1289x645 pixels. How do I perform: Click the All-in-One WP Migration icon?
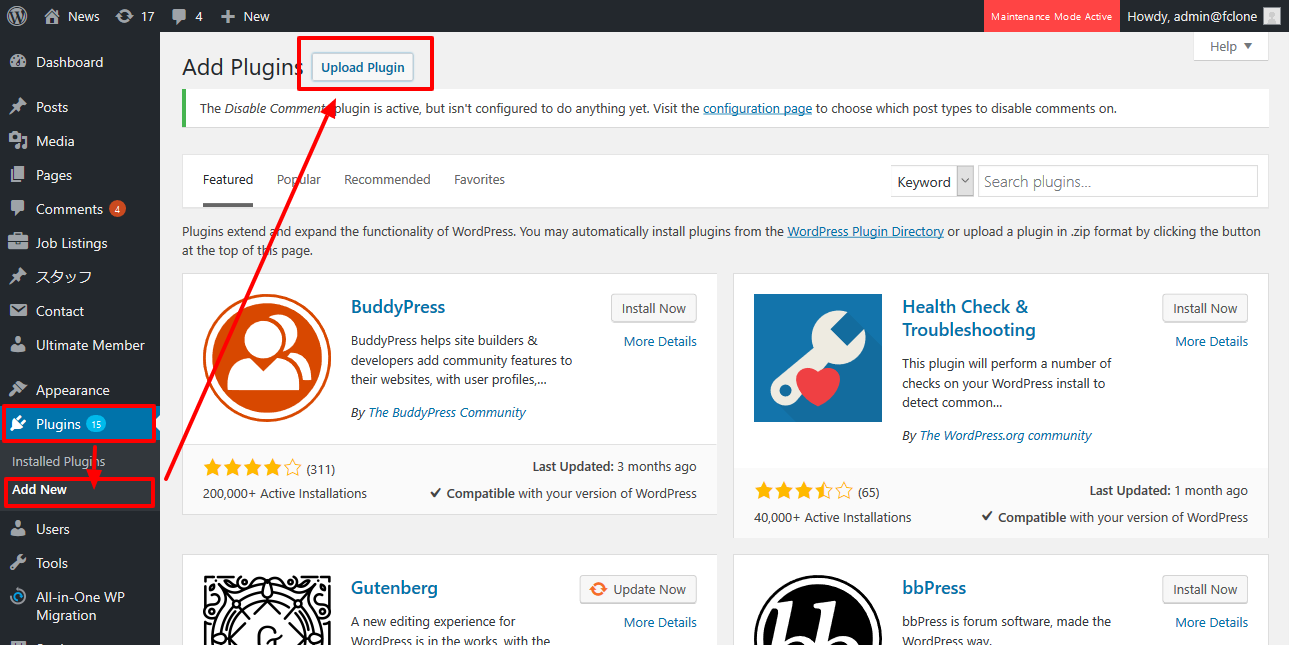18,597
